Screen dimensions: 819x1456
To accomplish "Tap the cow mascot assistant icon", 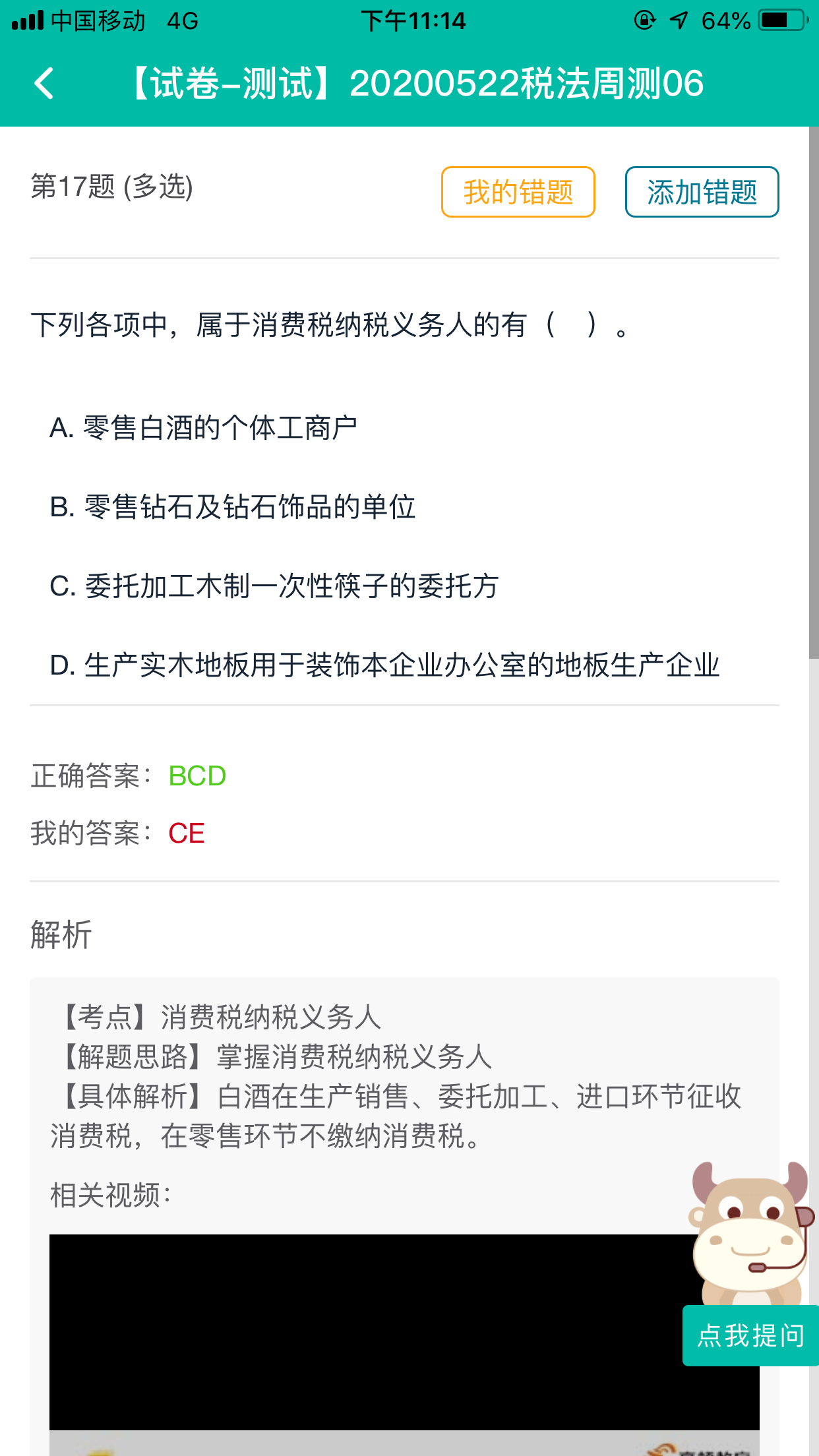I will click(x=750, y=1230).
